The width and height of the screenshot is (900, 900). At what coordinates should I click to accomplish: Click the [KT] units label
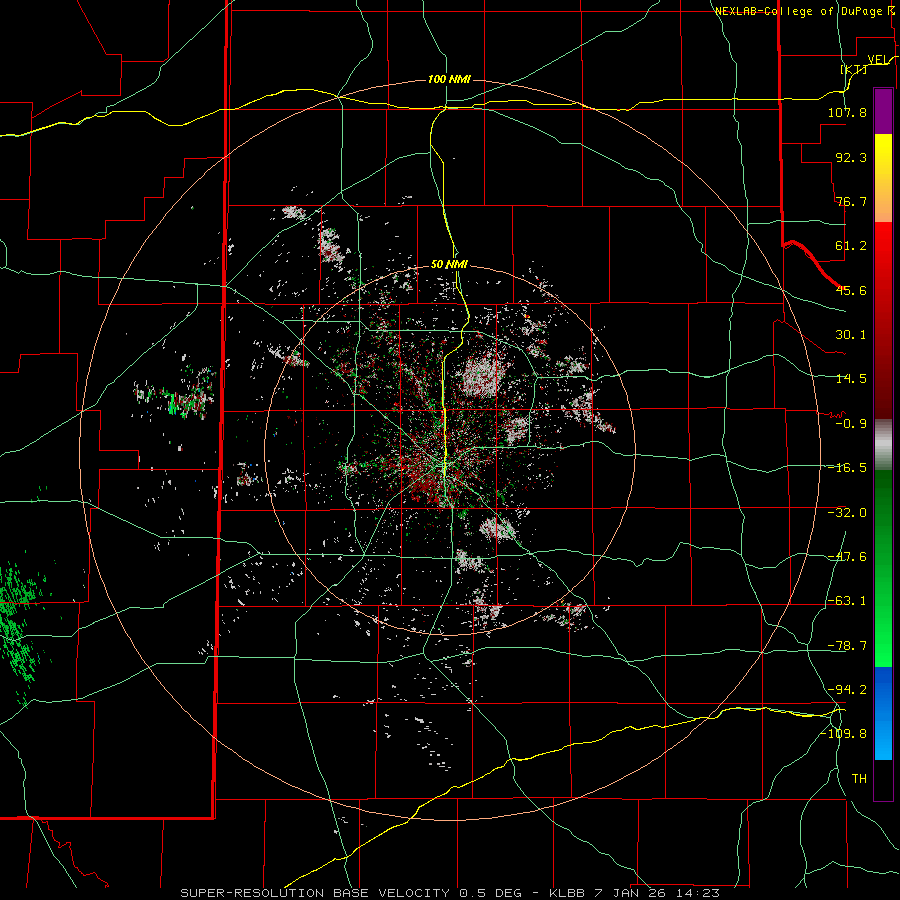tap(854, 69)
